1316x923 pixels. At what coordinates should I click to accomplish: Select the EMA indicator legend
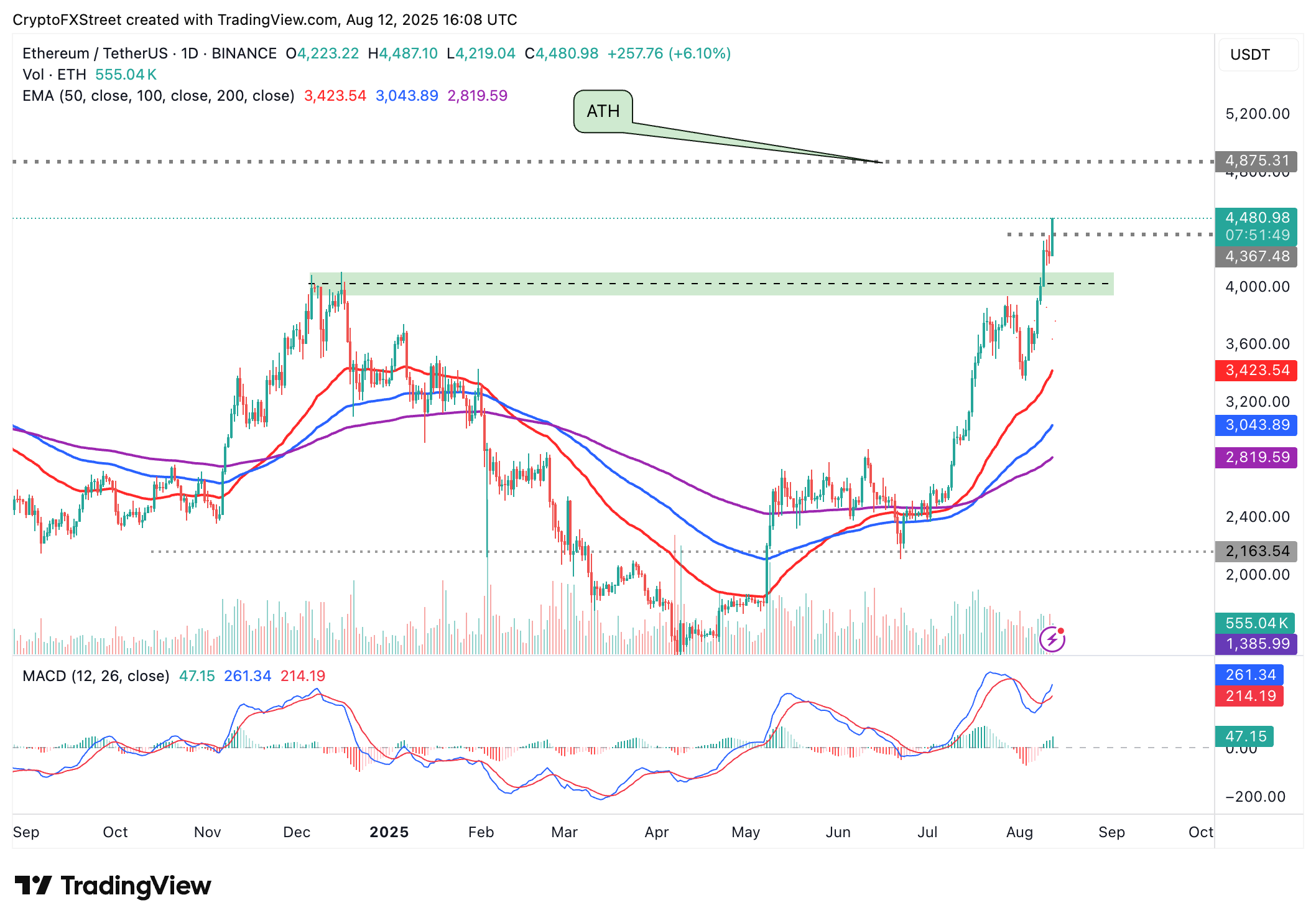pyautogui.click(x=158, y=96)
